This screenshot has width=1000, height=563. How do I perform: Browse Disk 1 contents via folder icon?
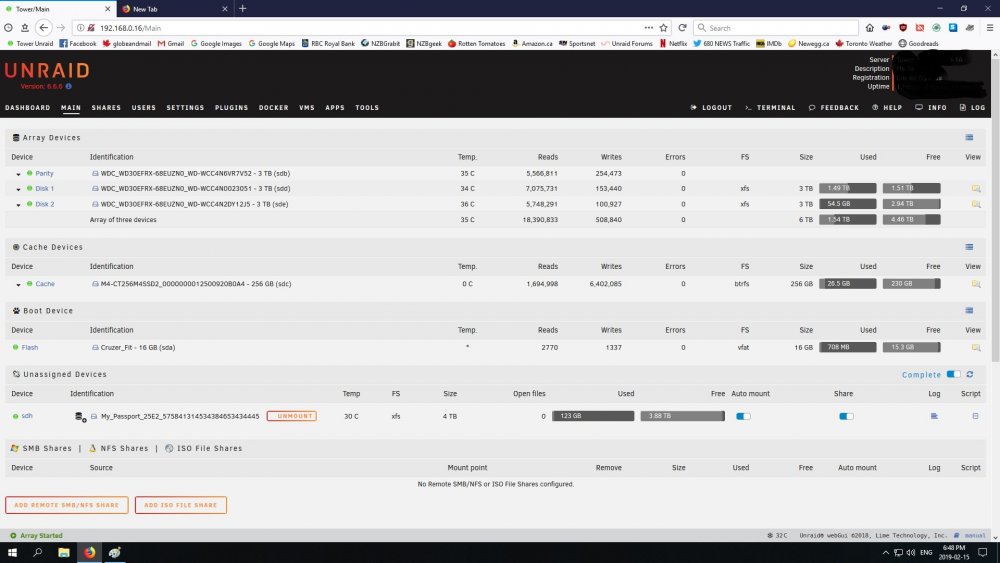976,189
